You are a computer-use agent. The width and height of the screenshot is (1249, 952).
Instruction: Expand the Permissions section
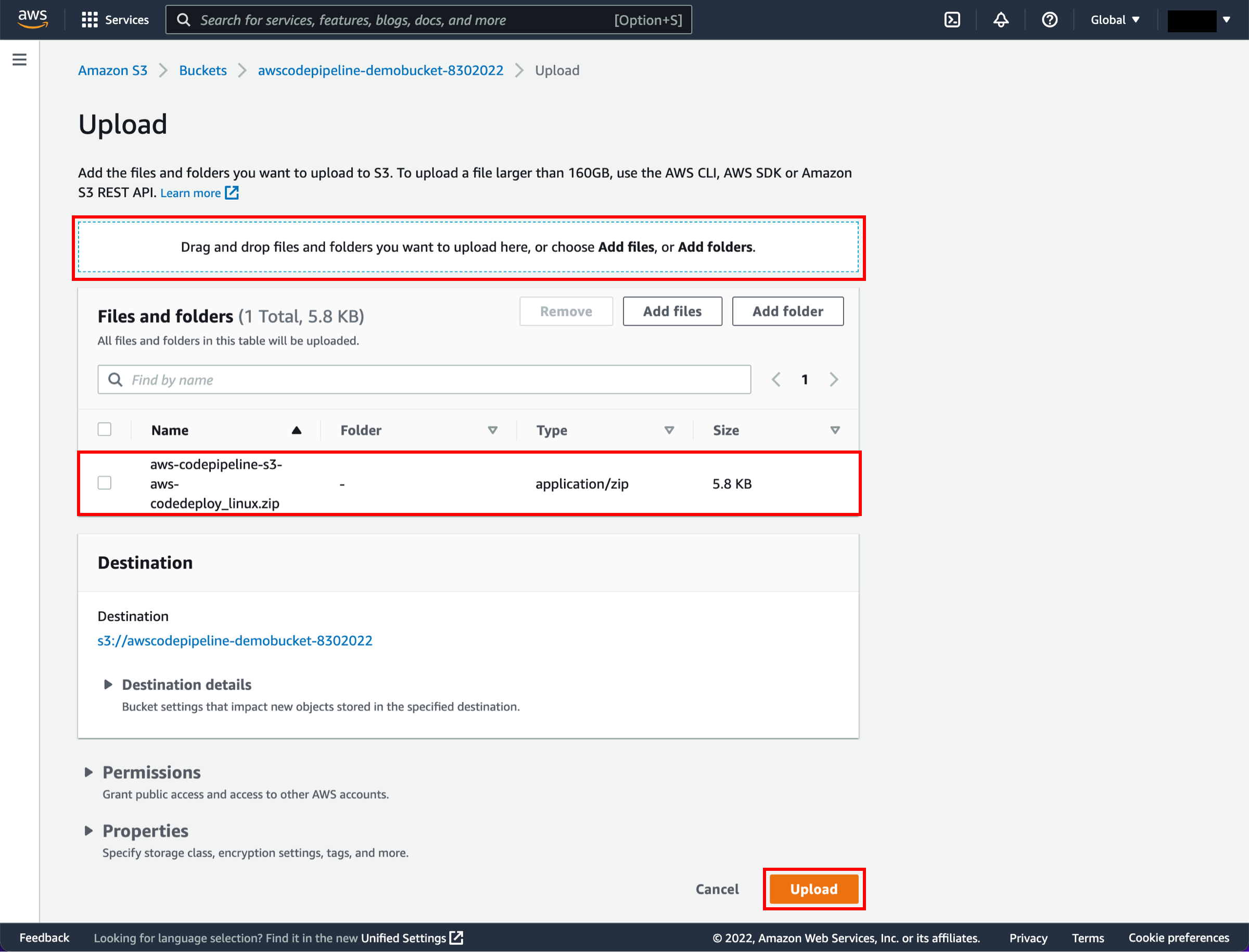tap(88, 773)
